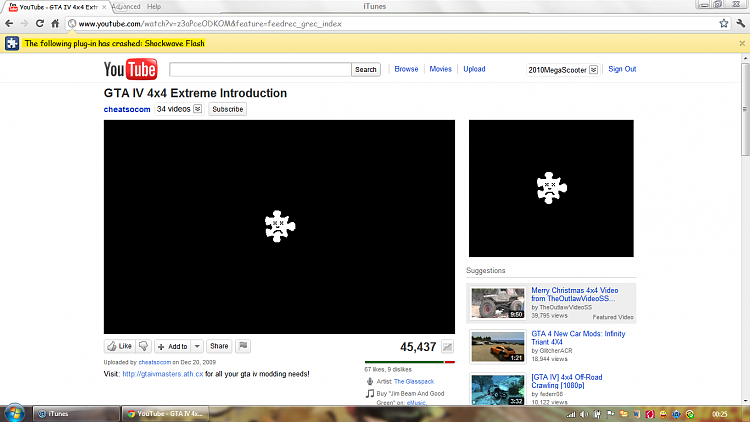Click the taskbar clock showing 00:25
The image size is (750, 422).
[x=719, y=414]
